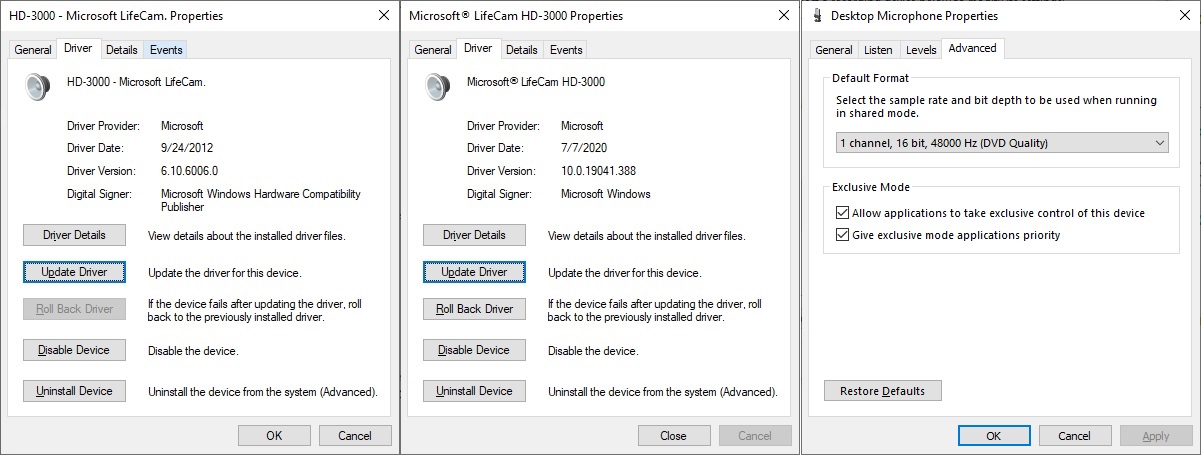Switch to the Levels tab
1201x455 pixels.
pyautogui.click(x=921, y=49)
